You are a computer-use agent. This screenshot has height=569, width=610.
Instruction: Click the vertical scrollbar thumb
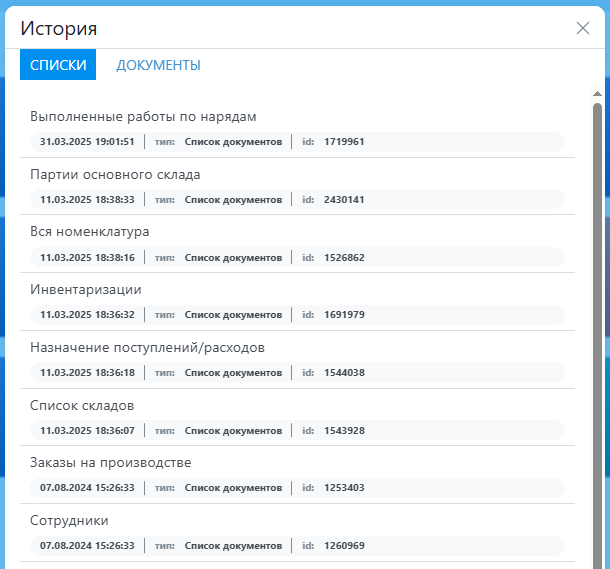tap(597, 330)
